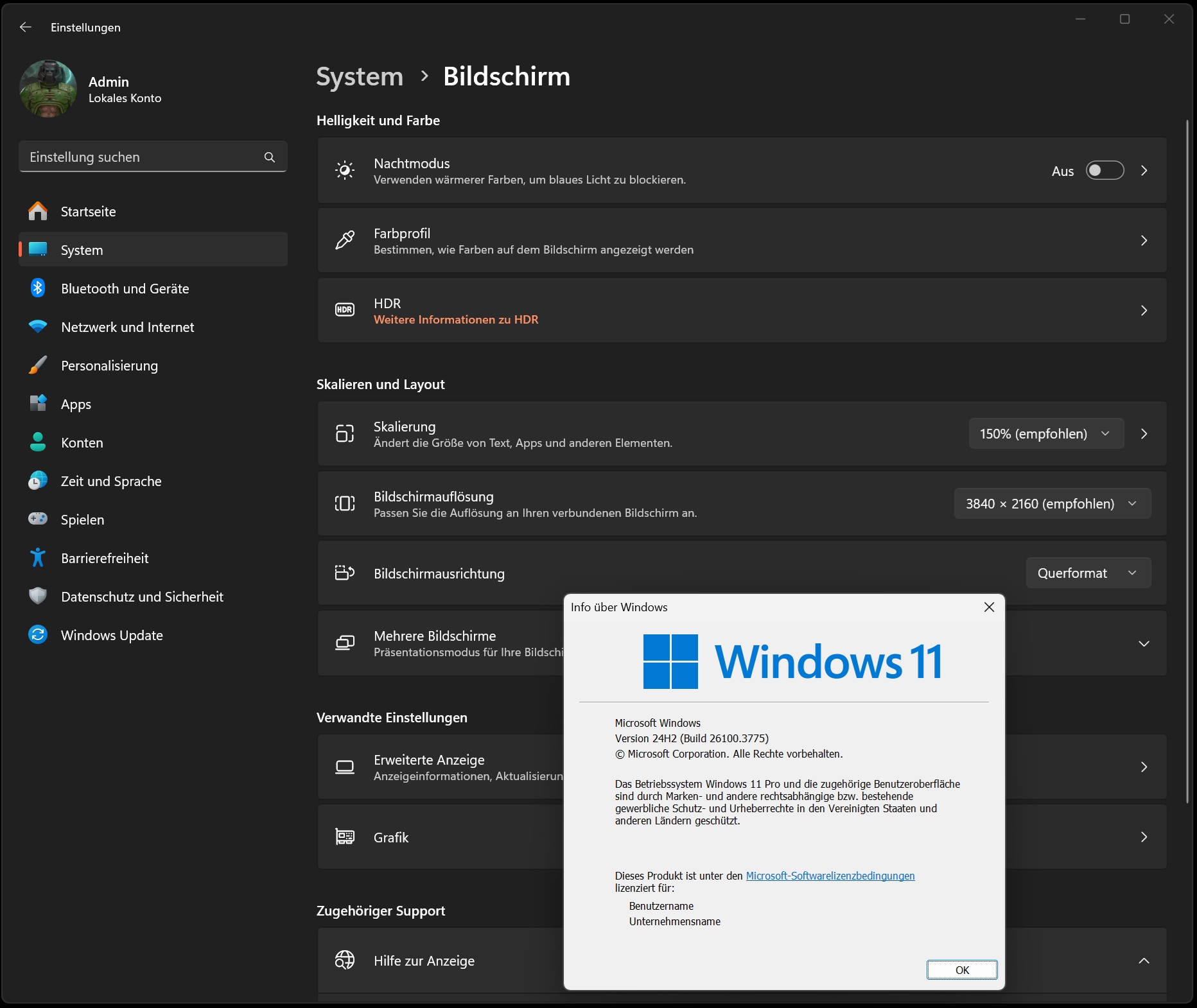Open Netzwerk und Internet settings
Viewport: 1197px width, 1008px height.
click(x=153, y=327)
